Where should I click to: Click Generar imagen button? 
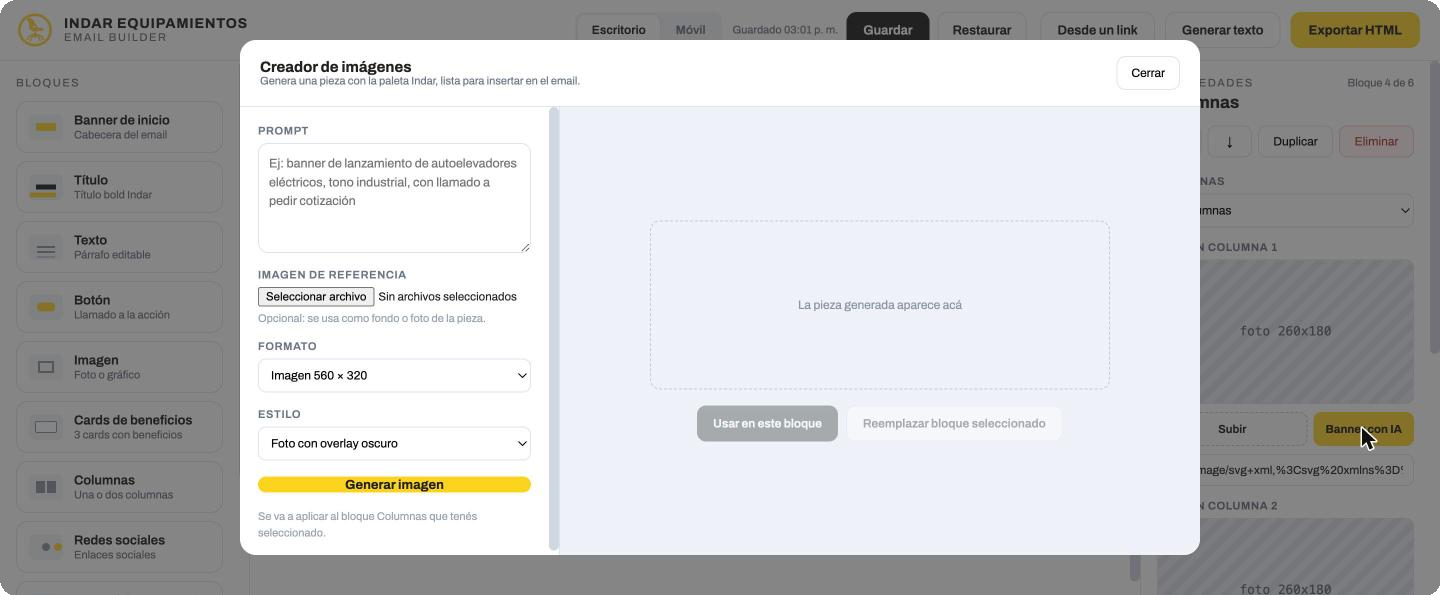pyautogui.click(x=394, y=485)
